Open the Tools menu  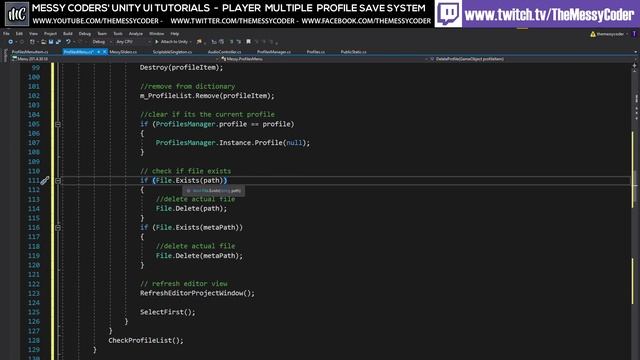coord(118,34)
